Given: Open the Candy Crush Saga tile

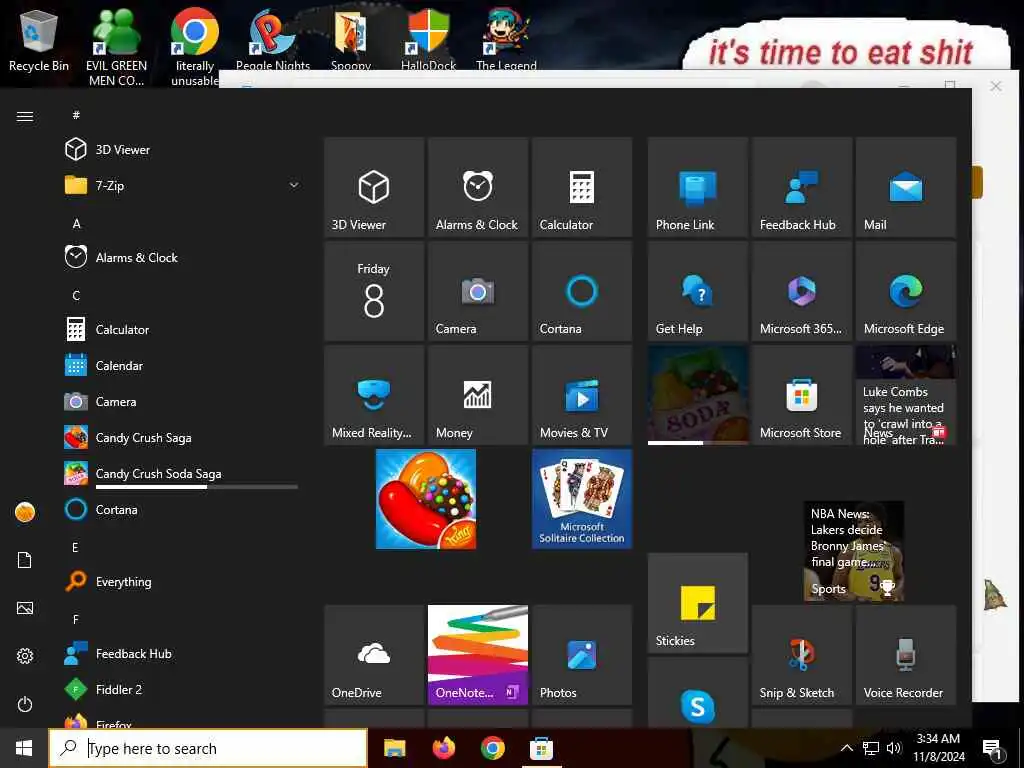Looking at the screenshot, I should point(426,499).
